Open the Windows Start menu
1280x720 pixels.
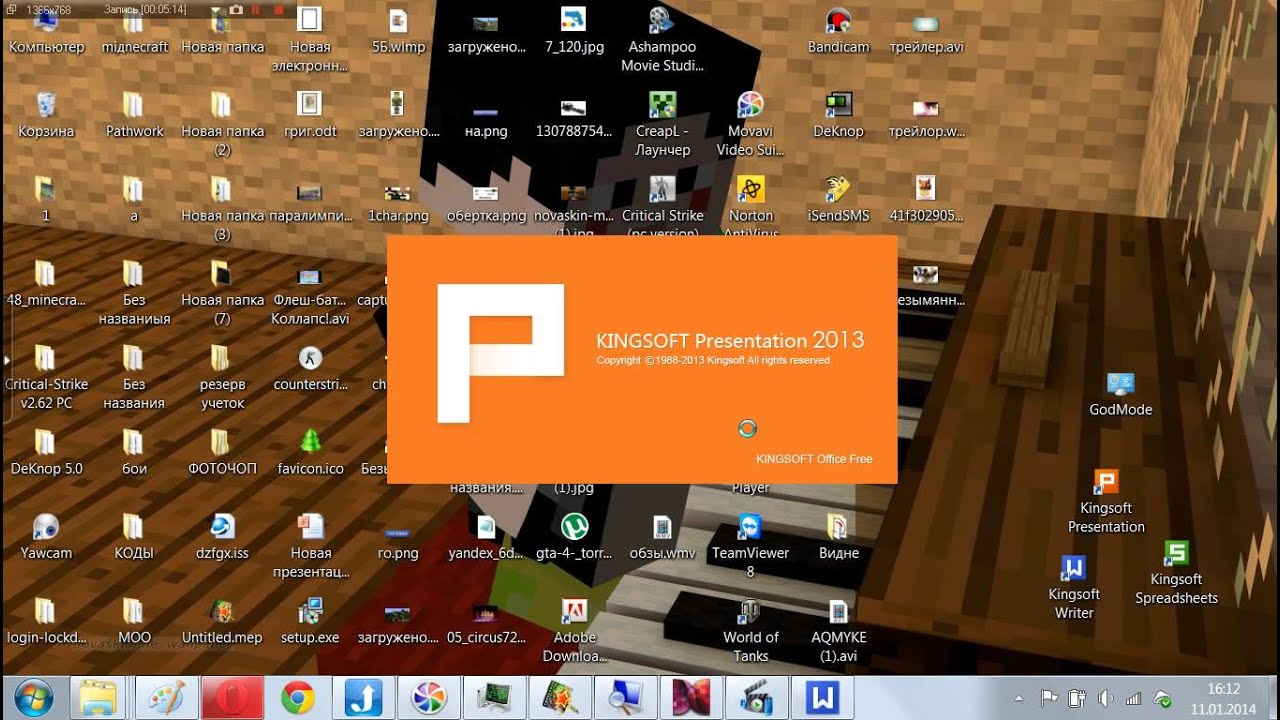coord(35,697)
